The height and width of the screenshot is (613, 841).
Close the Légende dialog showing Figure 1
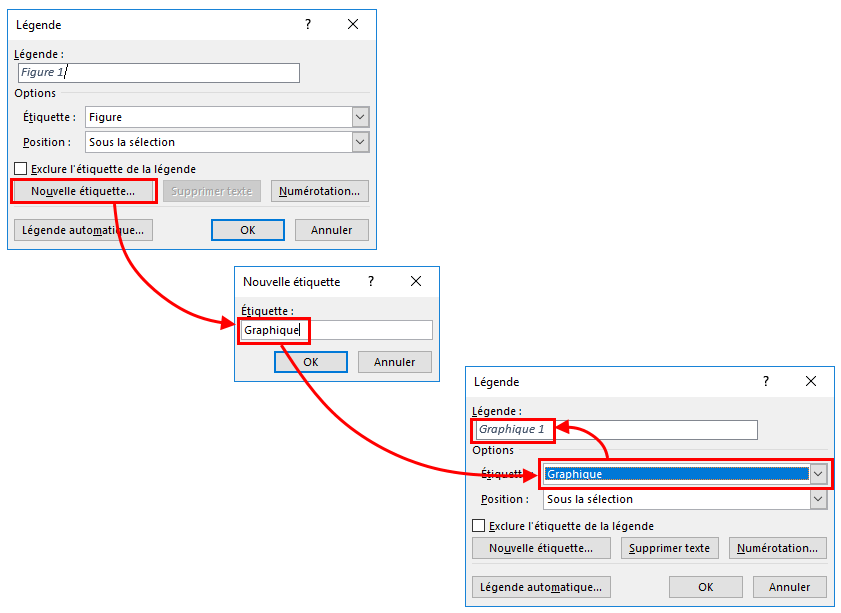[353, 24]
